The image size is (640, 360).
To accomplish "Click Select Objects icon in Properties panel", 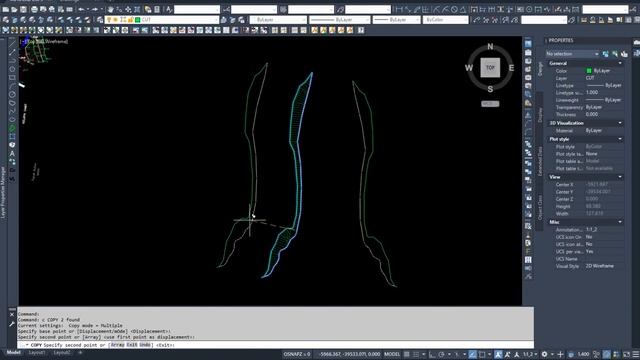I will tap(615, 54).
